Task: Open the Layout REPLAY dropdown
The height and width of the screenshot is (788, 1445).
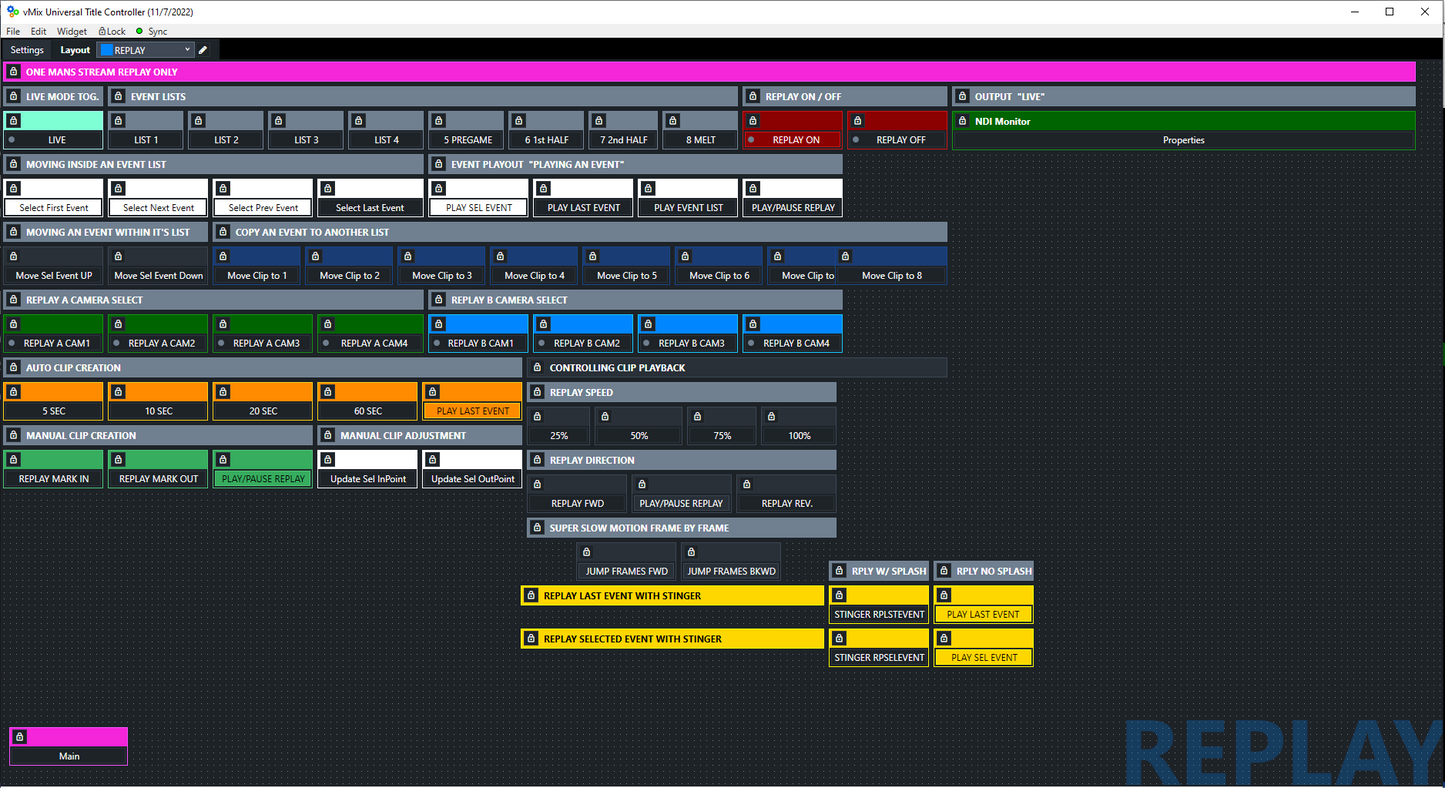Action: point(145,50)
